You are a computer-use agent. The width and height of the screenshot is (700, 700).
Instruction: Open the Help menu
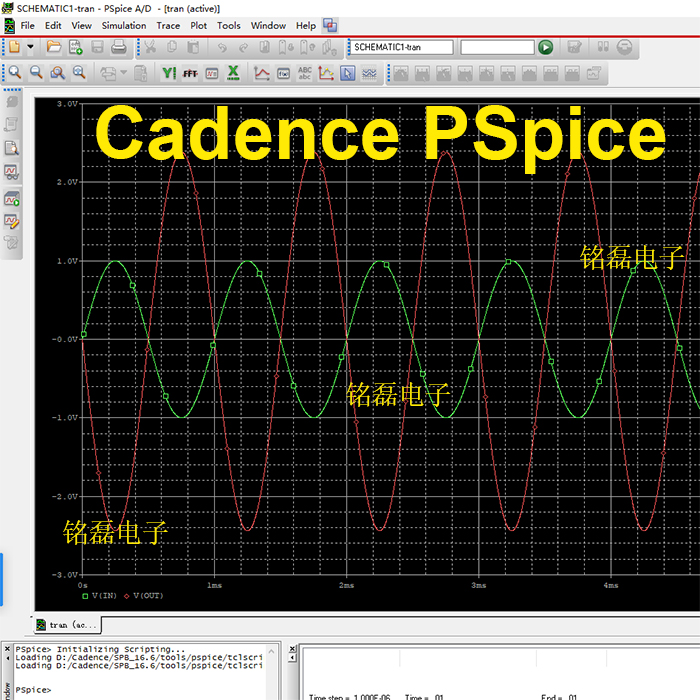(306, 26)
